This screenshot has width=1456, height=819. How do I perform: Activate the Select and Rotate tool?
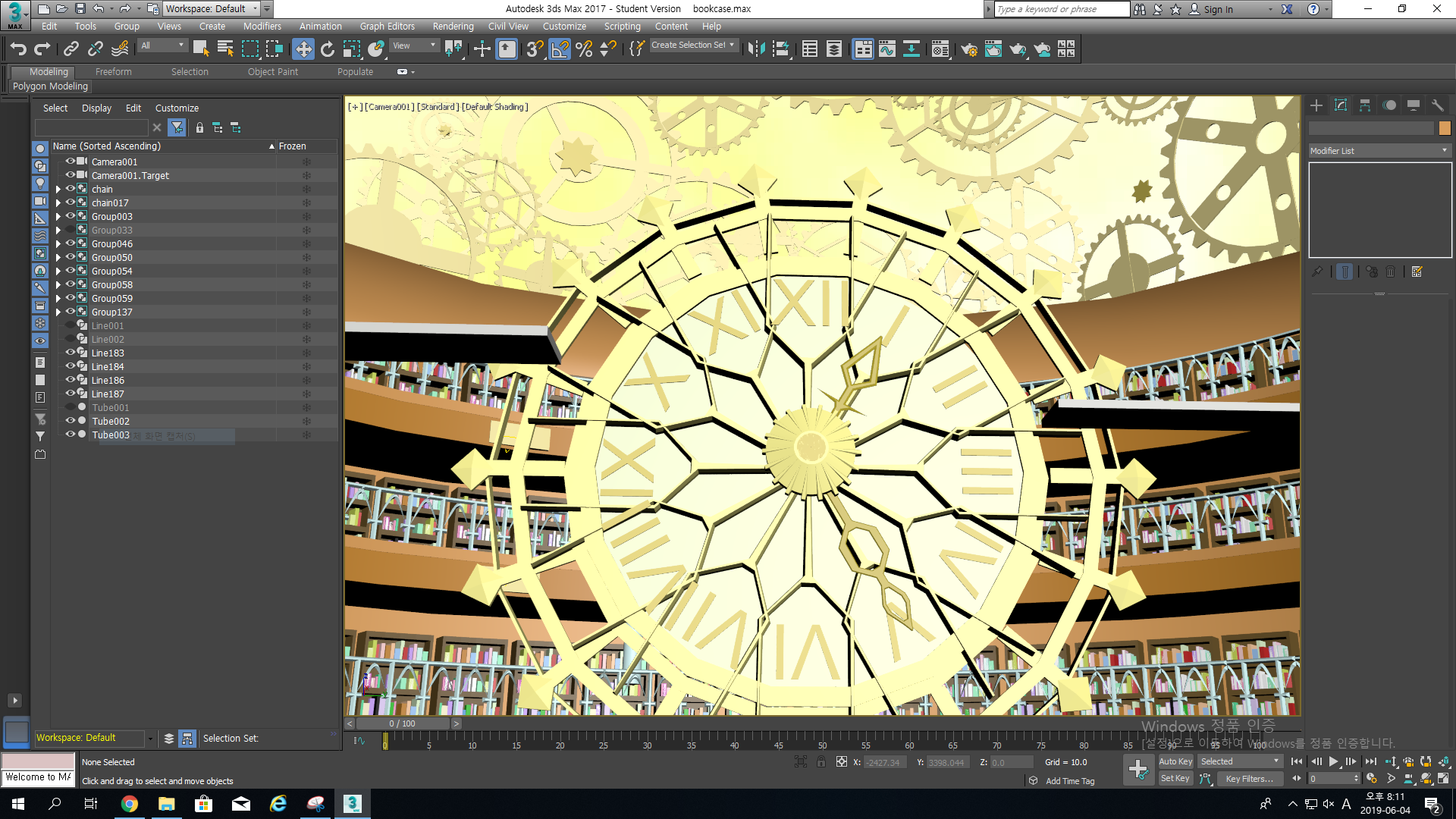coord(328,49)
